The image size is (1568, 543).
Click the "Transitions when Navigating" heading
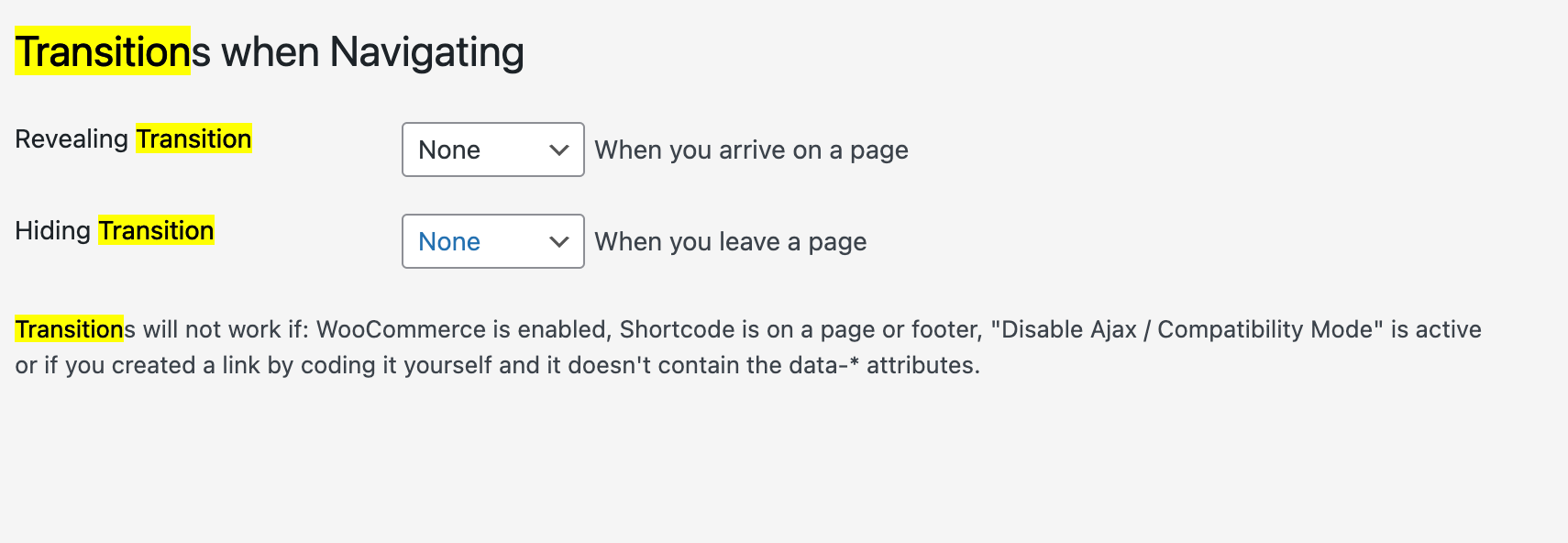(x=270, y=52)
